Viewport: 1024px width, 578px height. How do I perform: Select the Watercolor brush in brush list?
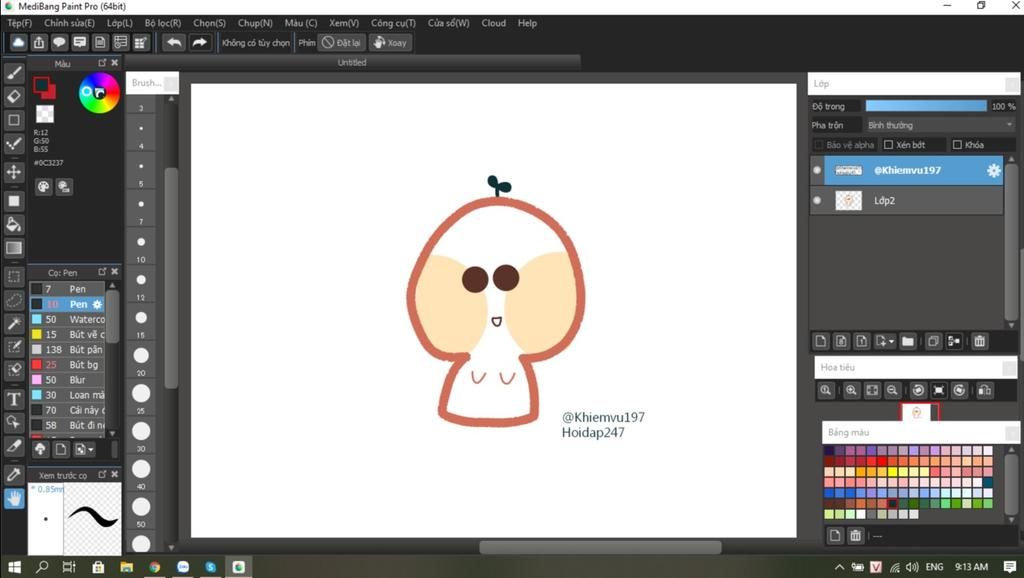click(x=68, y=319)
